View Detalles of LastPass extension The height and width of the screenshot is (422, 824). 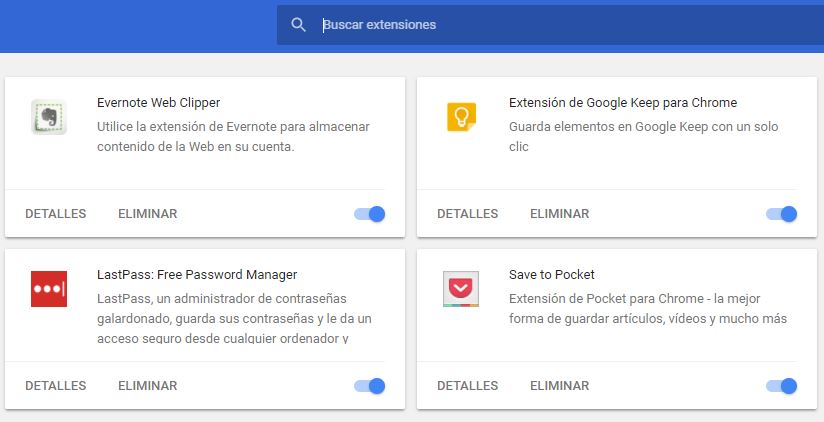click(x=56, y=386)
